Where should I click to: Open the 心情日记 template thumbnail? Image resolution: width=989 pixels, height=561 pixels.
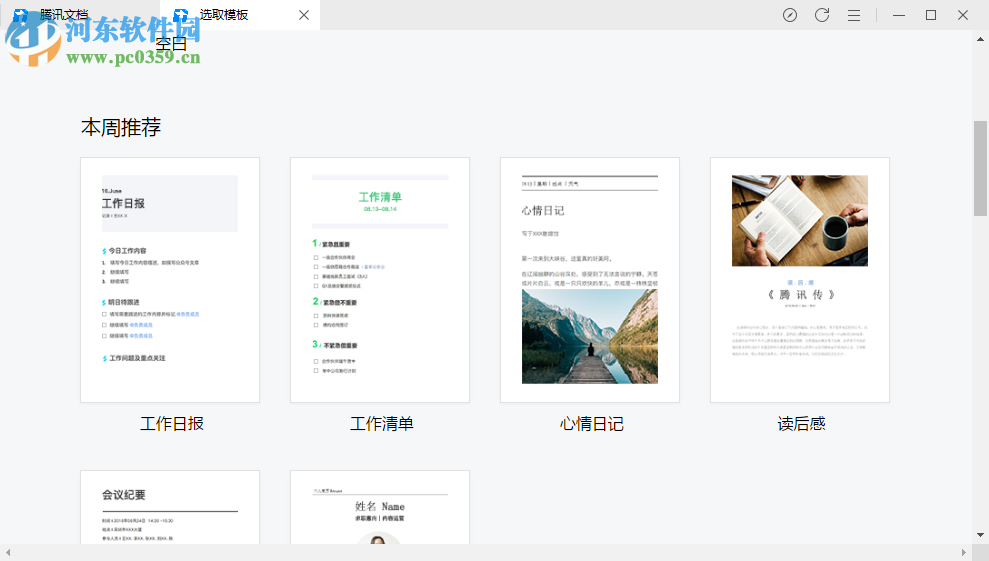pos(590,280)
